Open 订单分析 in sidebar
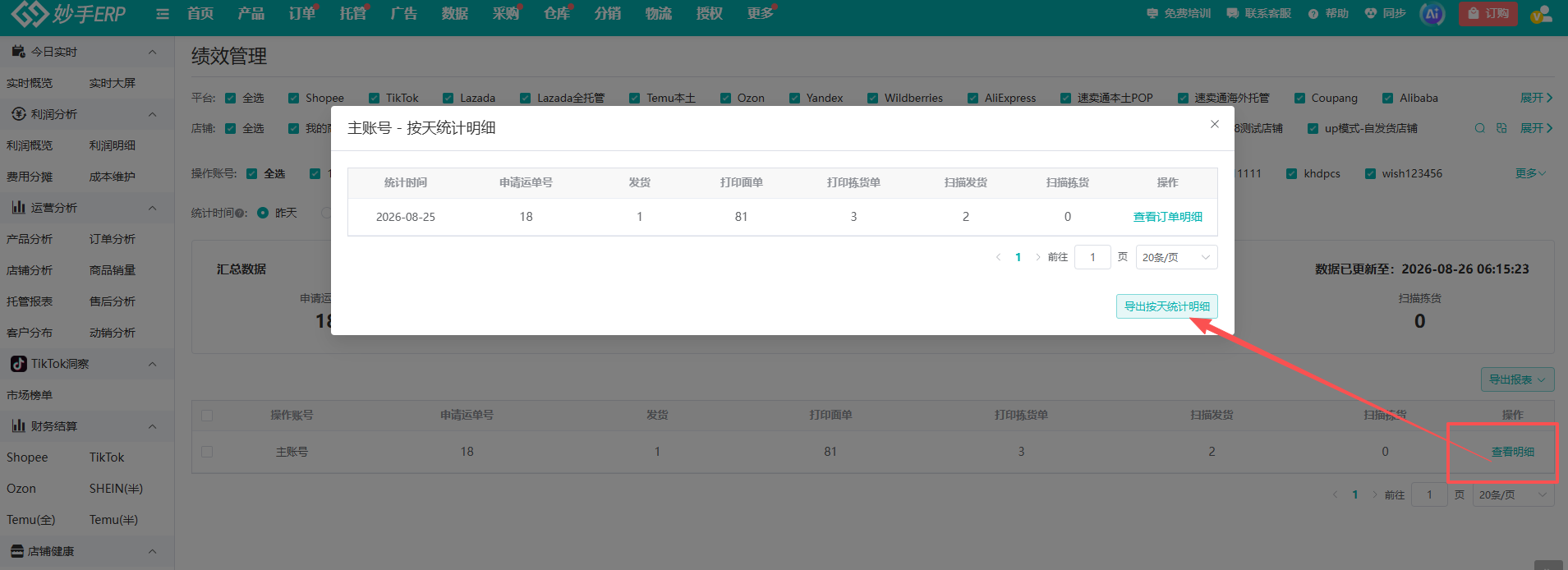 (113, 239)
